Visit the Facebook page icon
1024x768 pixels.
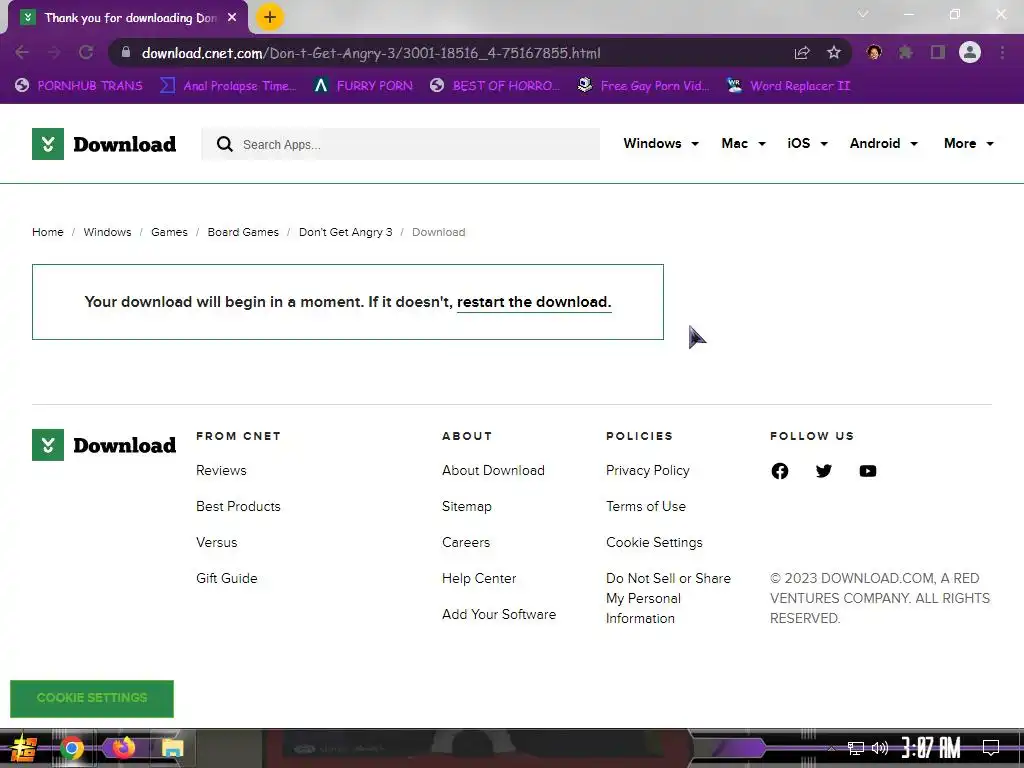pyautogui.click(x=780, y=471)
